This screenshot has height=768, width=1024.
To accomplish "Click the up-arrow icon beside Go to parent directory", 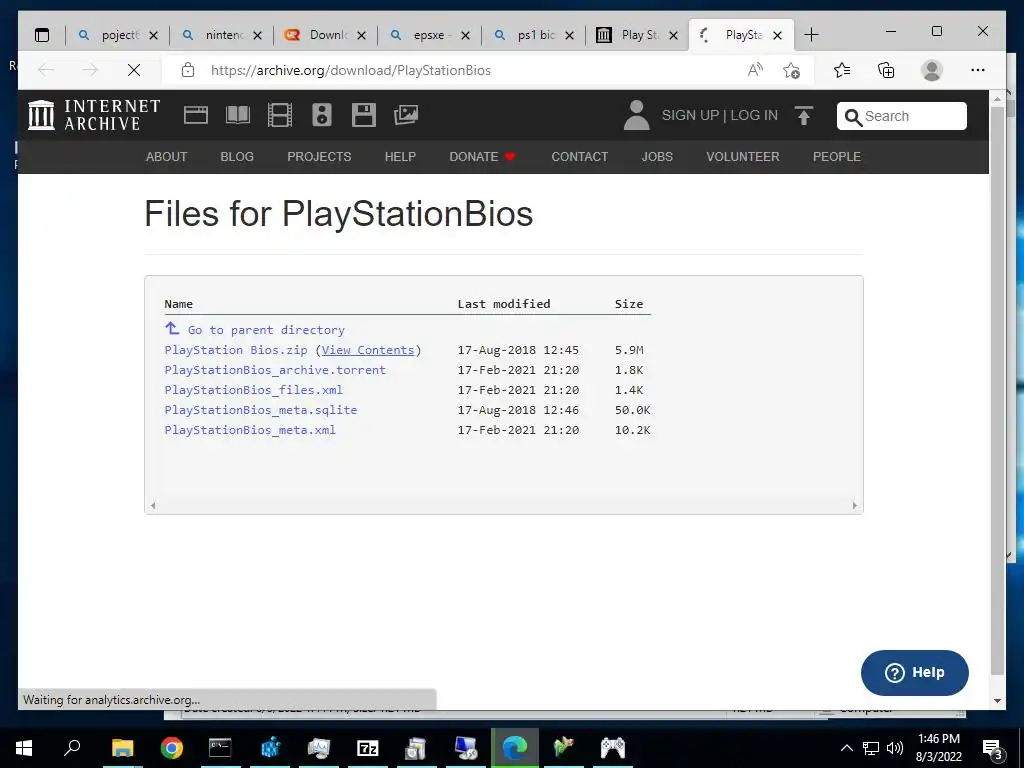I will [x=172, y=328].
